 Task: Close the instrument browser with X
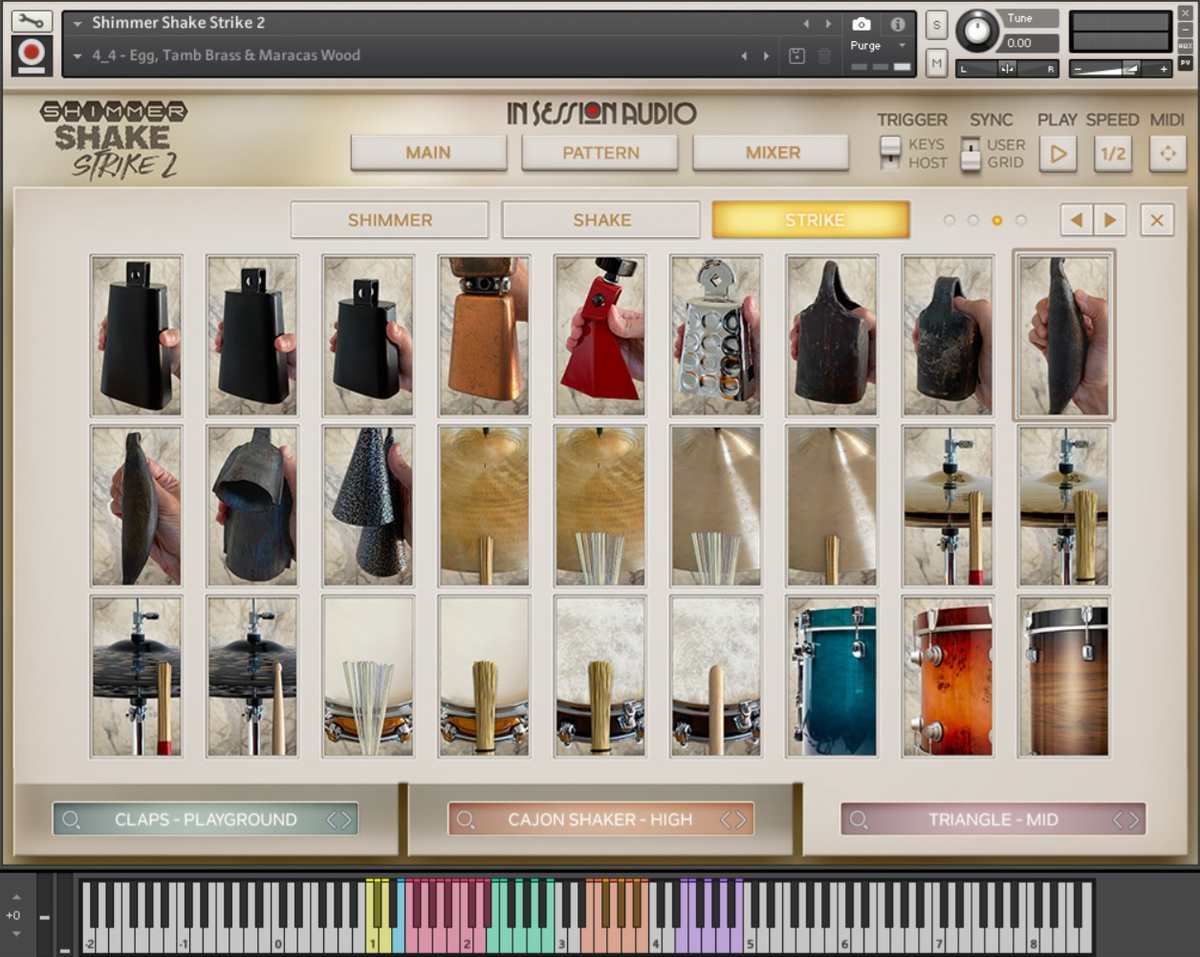(x=1157, y=220)
